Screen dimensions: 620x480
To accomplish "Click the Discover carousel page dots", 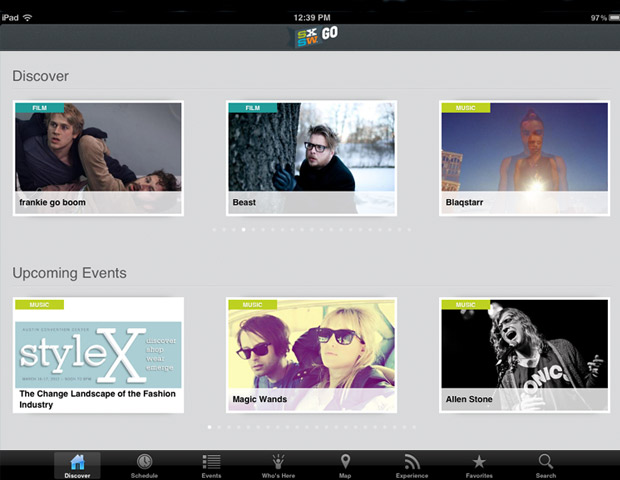I will [310, 230].
